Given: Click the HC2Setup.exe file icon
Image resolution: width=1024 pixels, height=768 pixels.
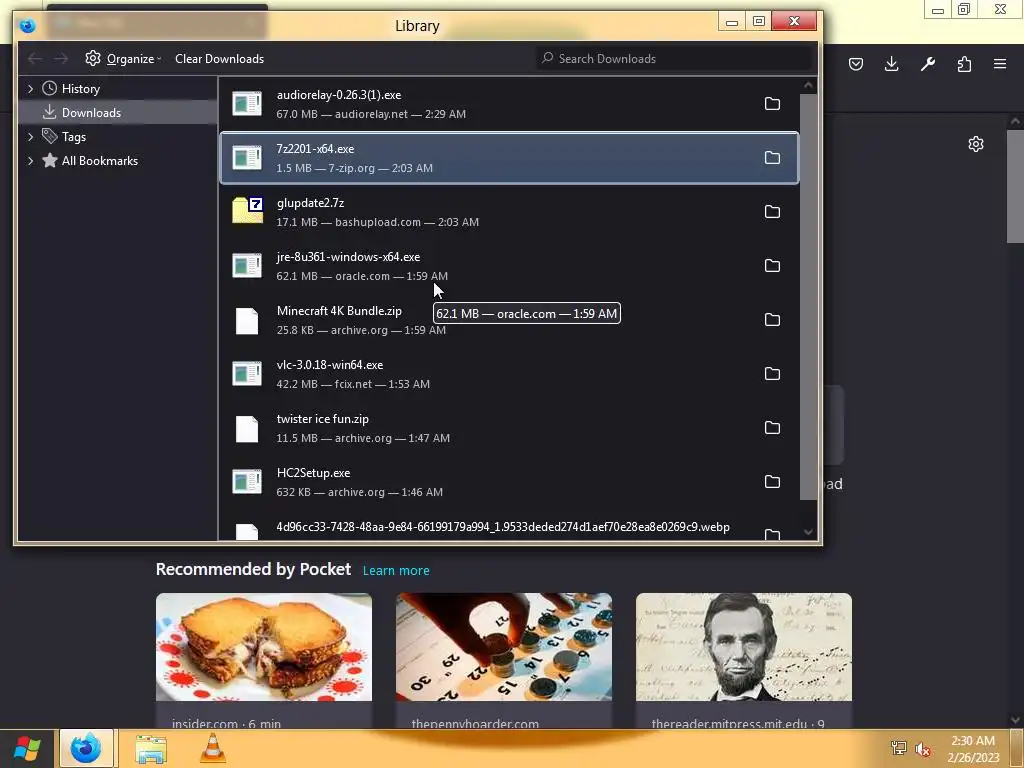Looking at the screenshot, I should [x=247, y=482].
